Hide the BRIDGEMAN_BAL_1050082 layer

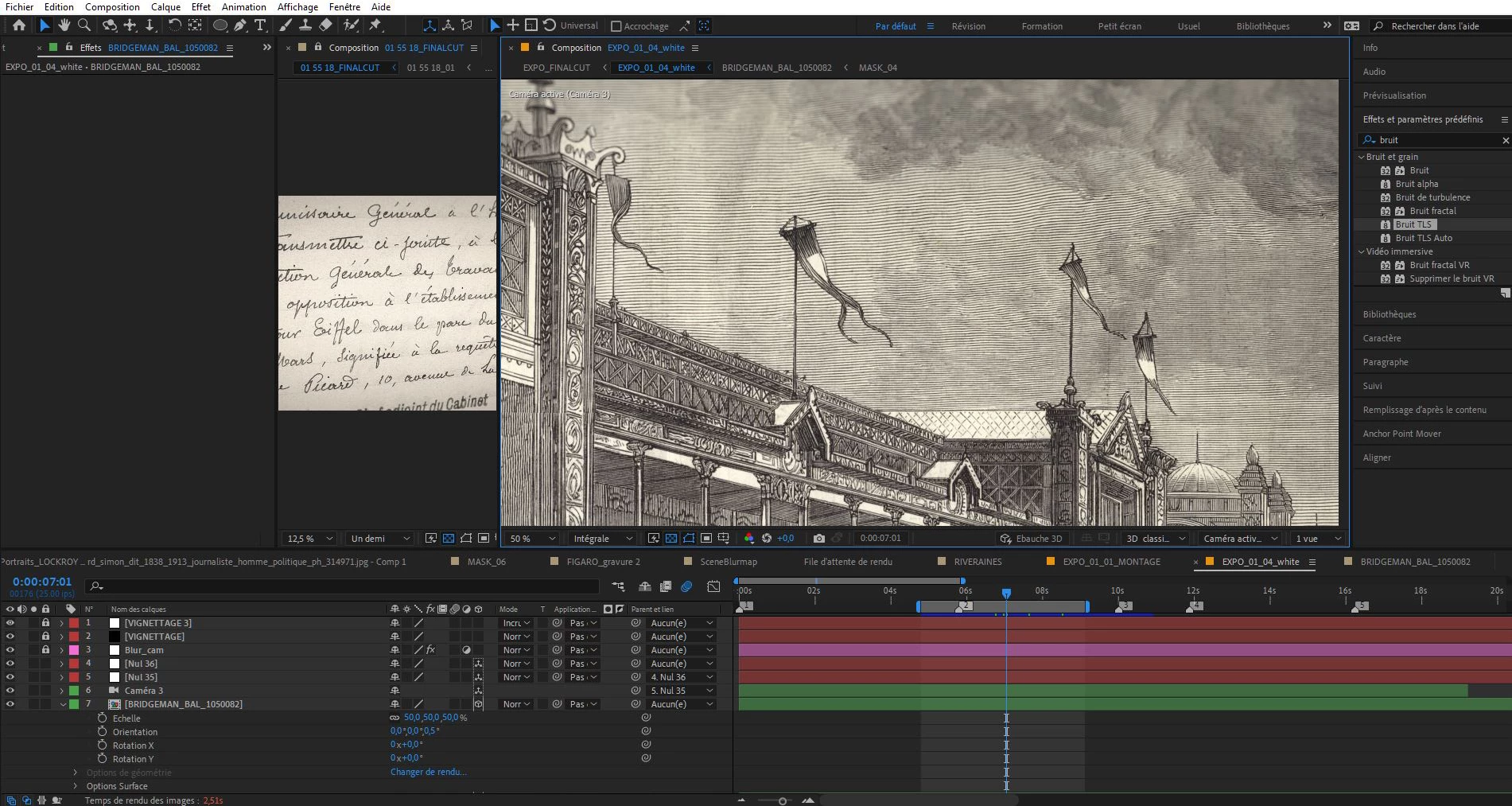(x=10, y=704)
